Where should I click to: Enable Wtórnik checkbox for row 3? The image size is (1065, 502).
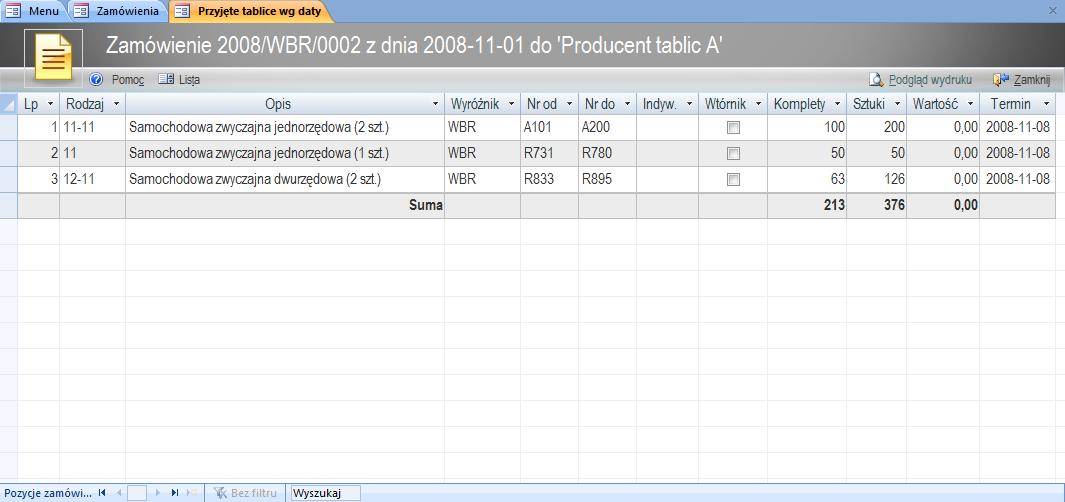(733, 180)
